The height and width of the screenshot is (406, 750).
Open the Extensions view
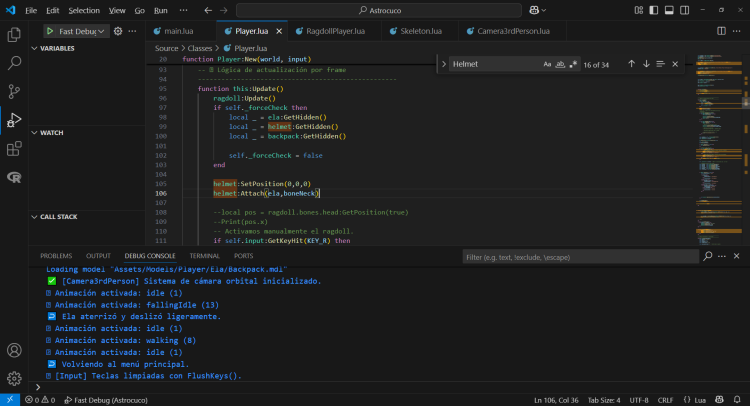[14, 149]
